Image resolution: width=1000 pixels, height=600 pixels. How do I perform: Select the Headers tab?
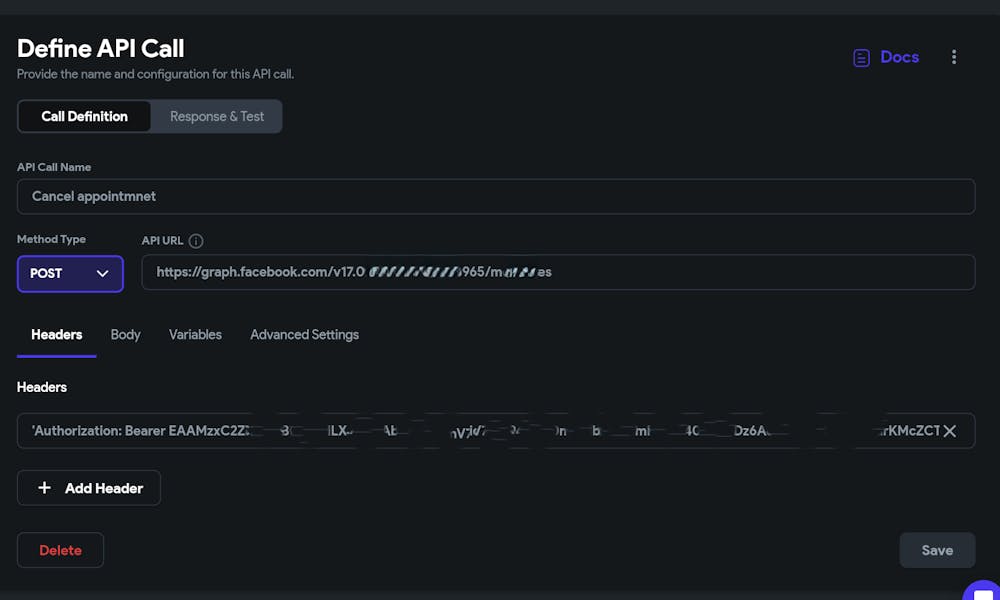coord(57,334)
